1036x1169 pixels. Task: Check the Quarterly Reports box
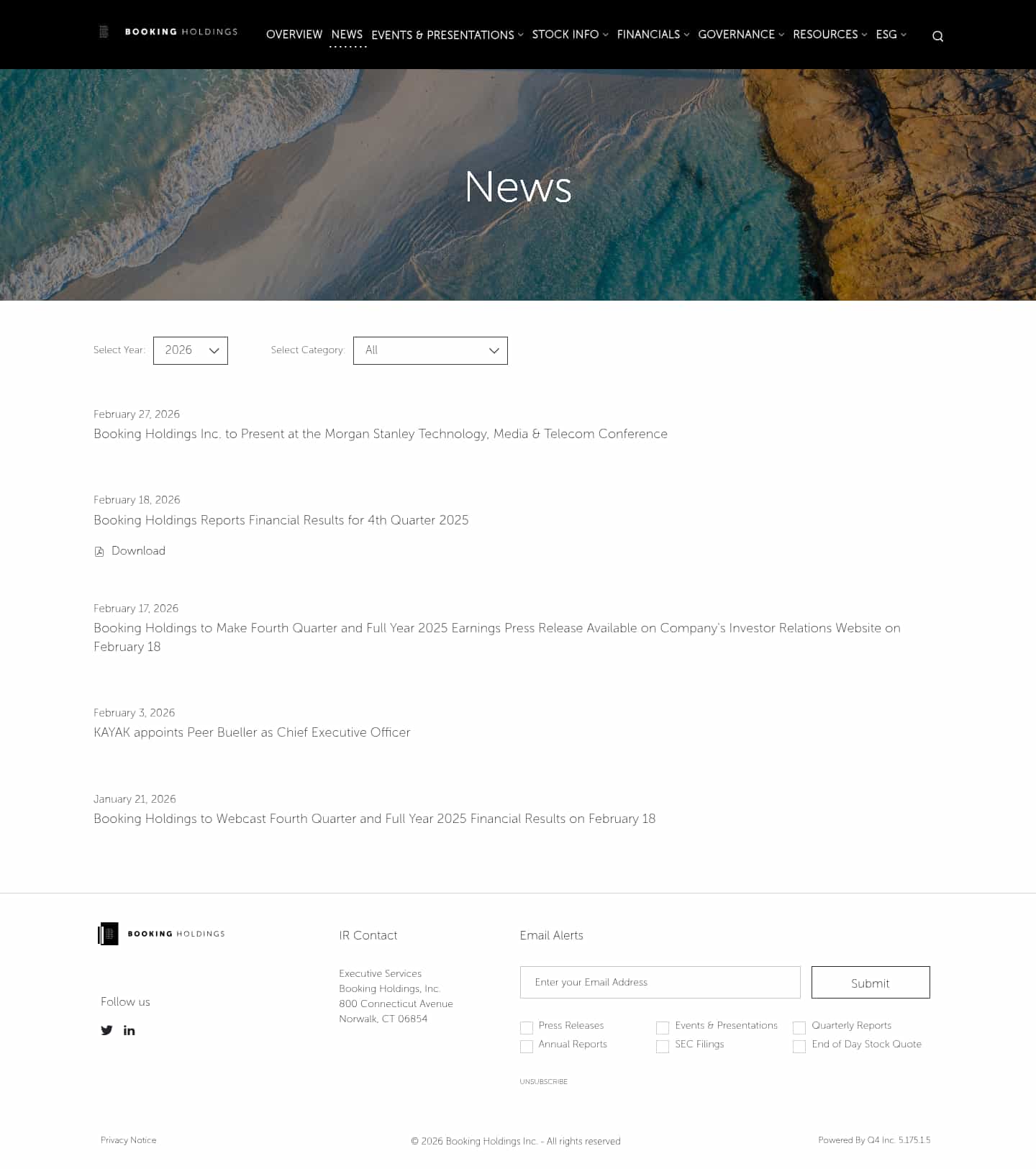(x=799, y=1027)
